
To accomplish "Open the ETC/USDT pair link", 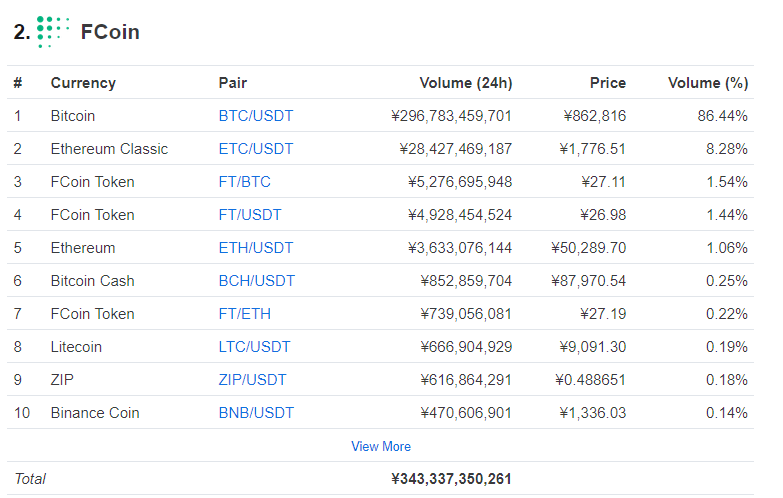I will click(x=256, y=149).
